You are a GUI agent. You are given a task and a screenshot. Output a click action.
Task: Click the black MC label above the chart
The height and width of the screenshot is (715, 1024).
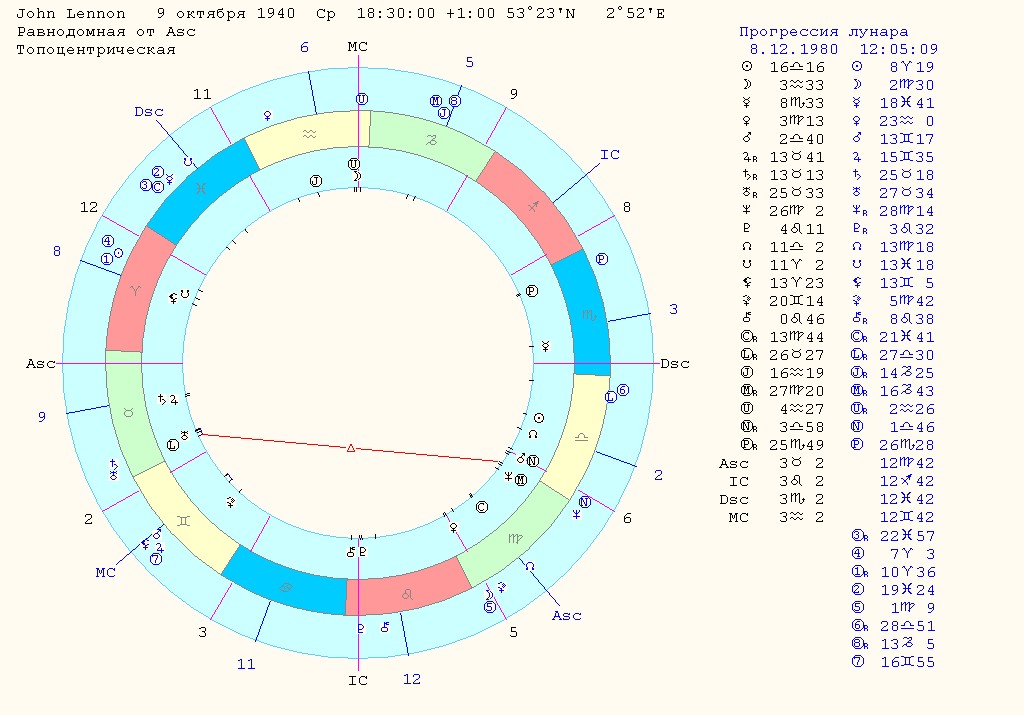click(x=358, y=47)
